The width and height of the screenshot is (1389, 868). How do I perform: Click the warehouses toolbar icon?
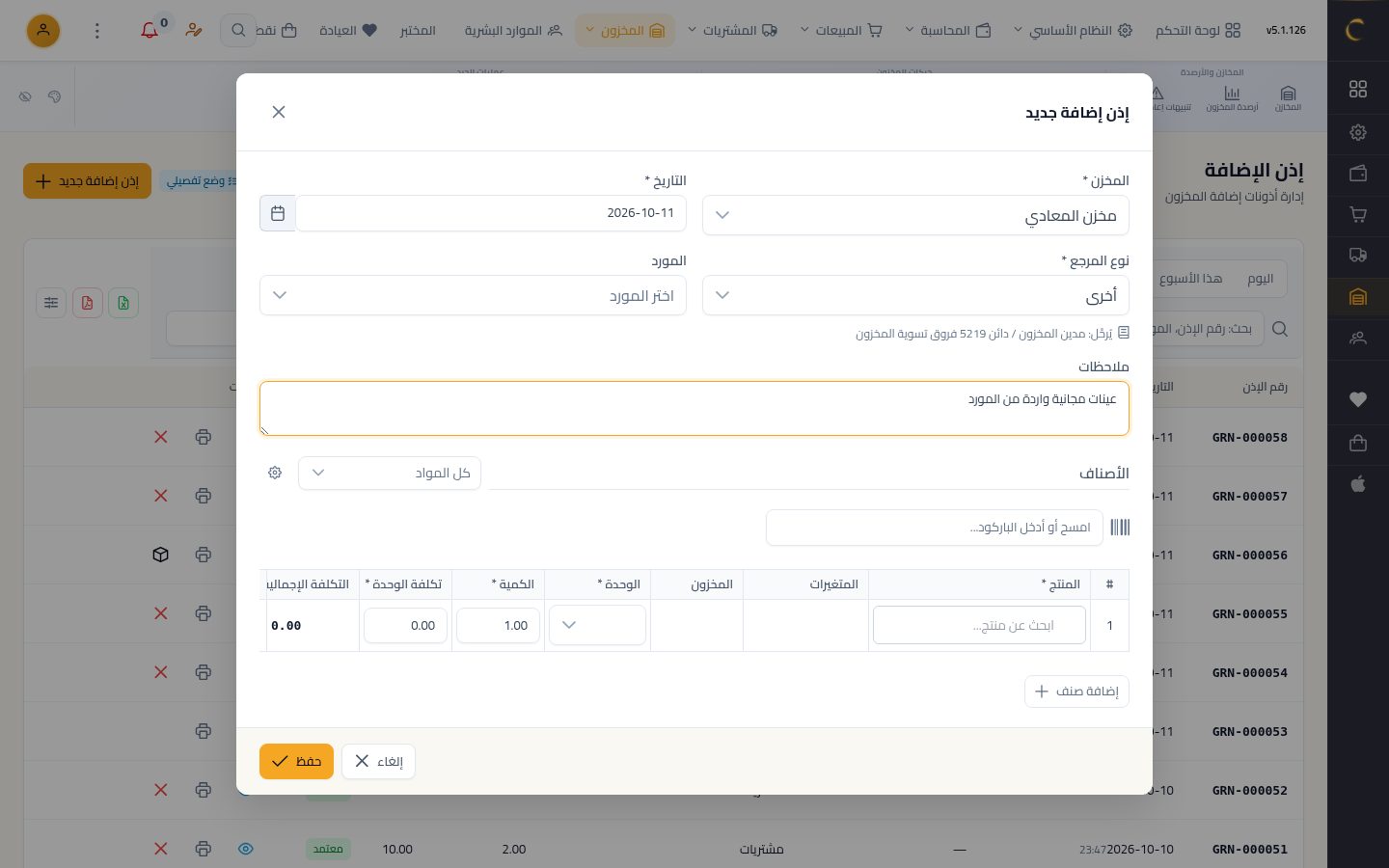point(1289,96)
